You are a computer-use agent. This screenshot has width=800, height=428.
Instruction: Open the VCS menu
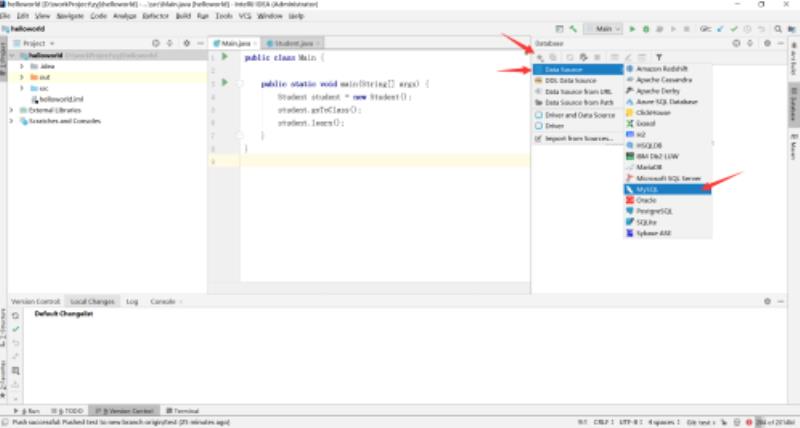coord(245,16)
